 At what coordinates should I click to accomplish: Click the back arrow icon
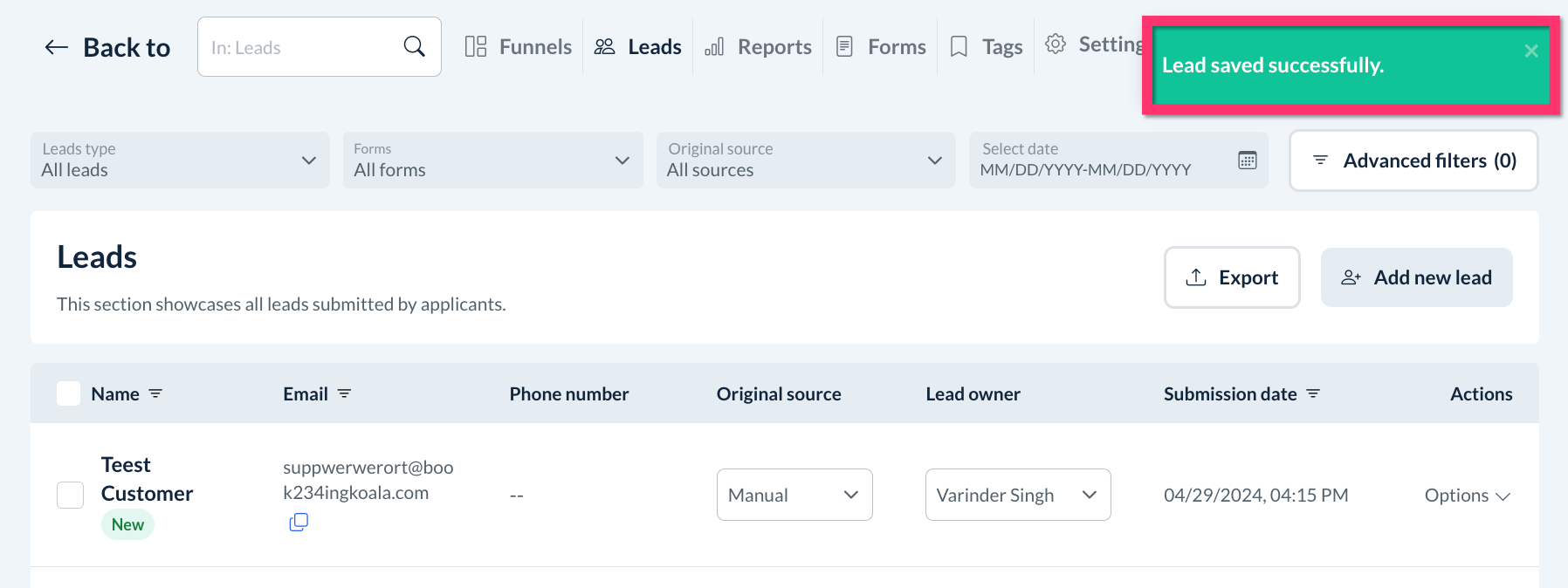tap(57, 47)
